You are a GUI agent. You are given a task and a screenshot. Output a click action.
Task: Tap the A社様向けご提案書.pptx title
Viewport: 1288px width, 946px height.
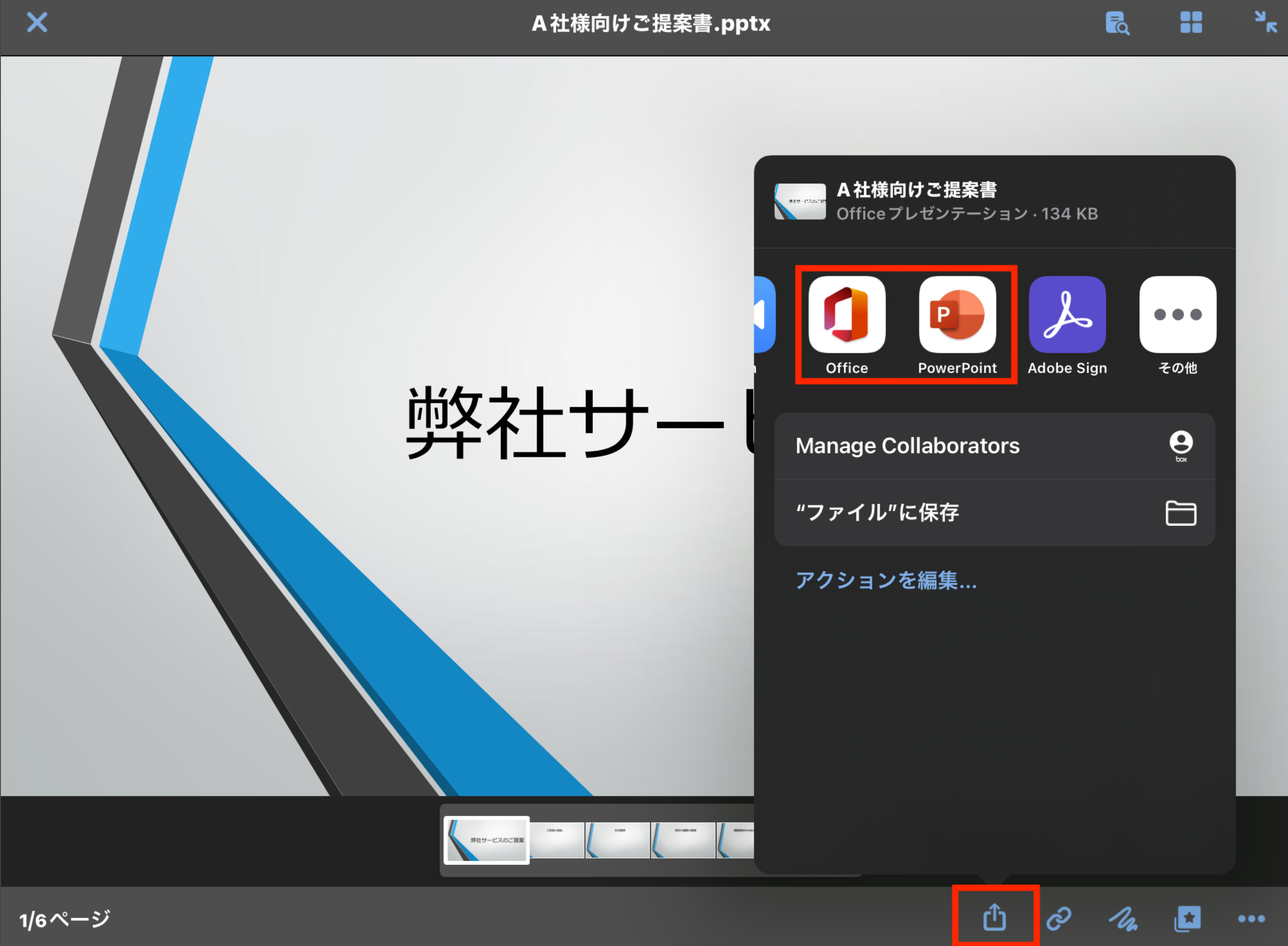click(x=651, y=23)
